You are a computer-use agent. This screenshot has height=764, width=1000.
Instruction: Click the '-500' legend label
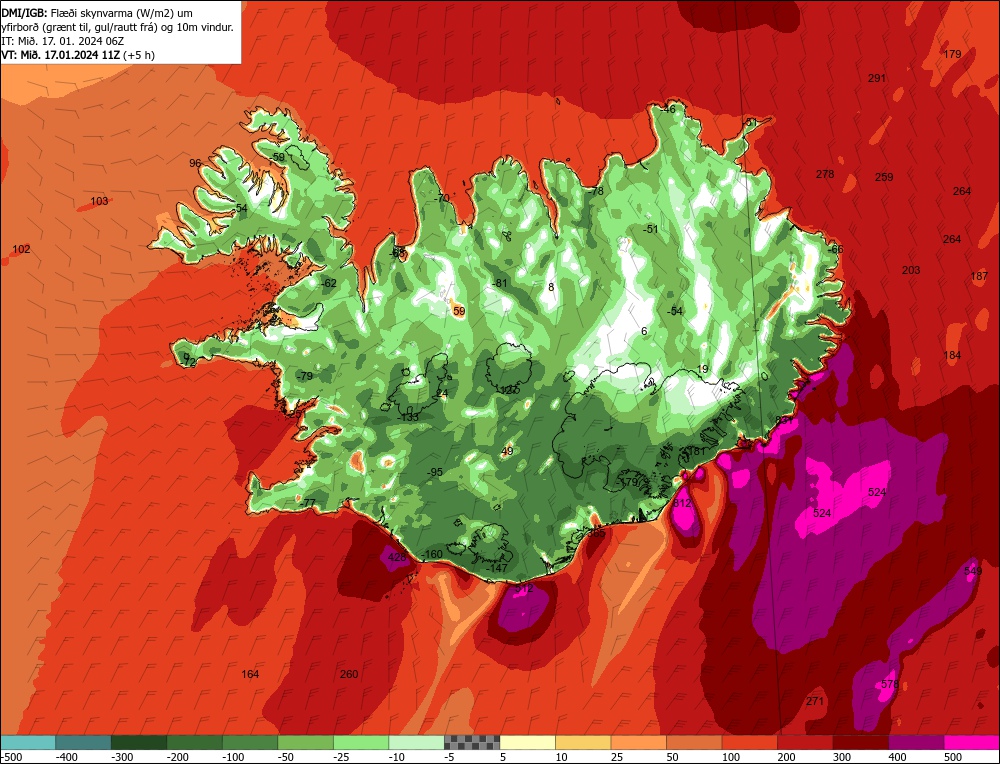coord(11,757)
